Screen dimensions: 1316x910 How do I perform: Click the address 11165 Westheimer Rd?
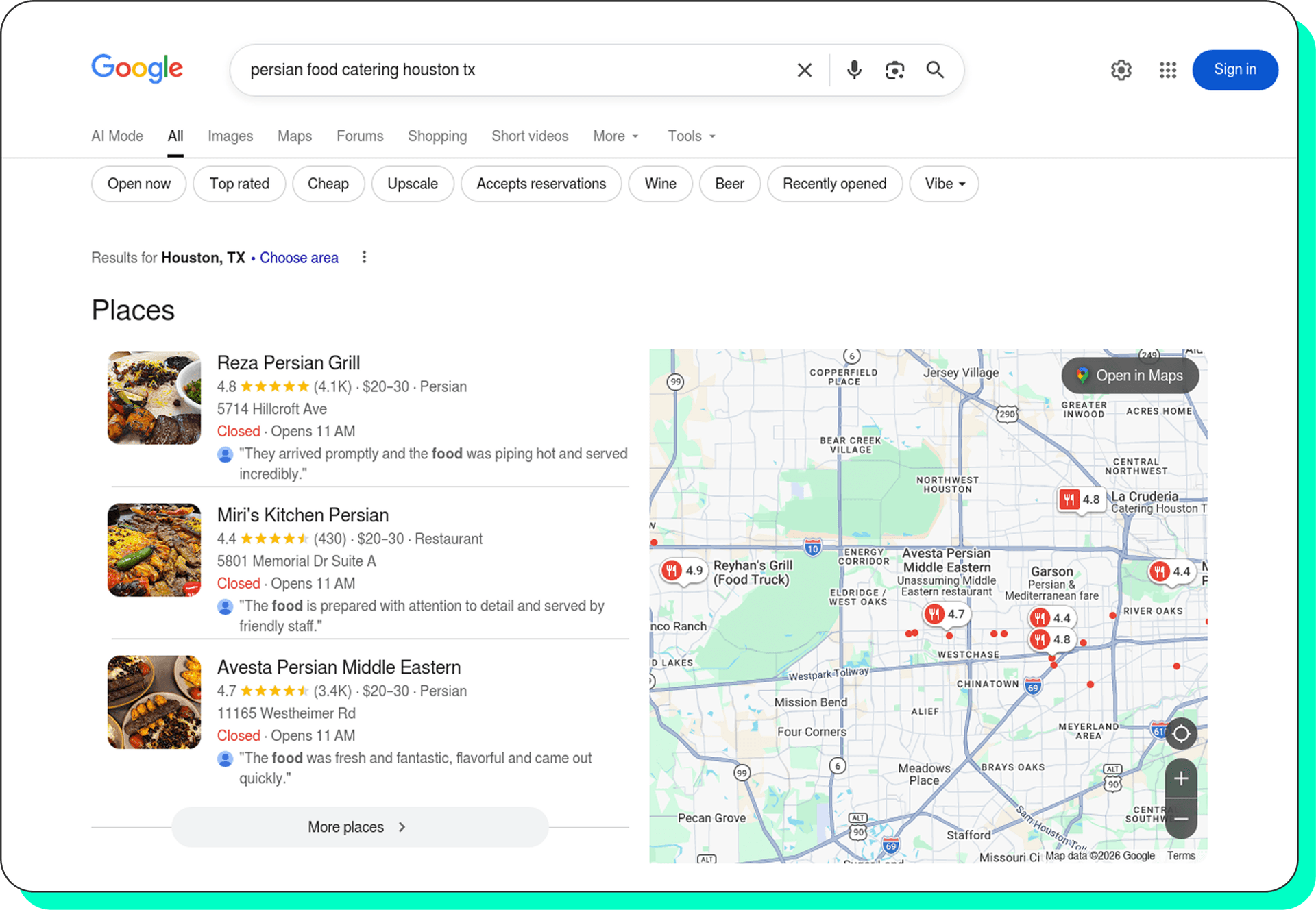[287, 713]
